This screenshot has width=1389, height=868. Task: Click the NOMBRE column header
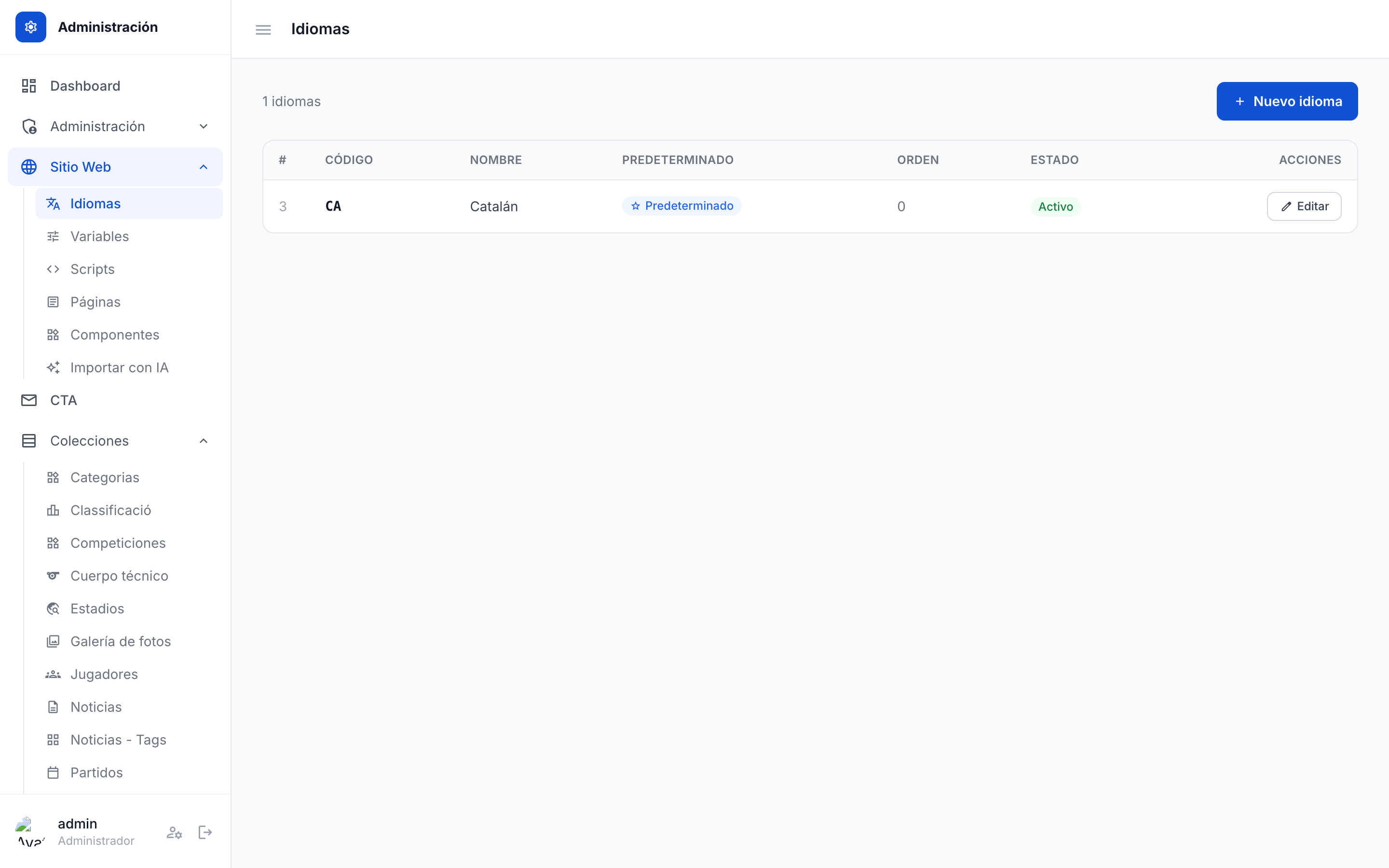click(496, 160)
